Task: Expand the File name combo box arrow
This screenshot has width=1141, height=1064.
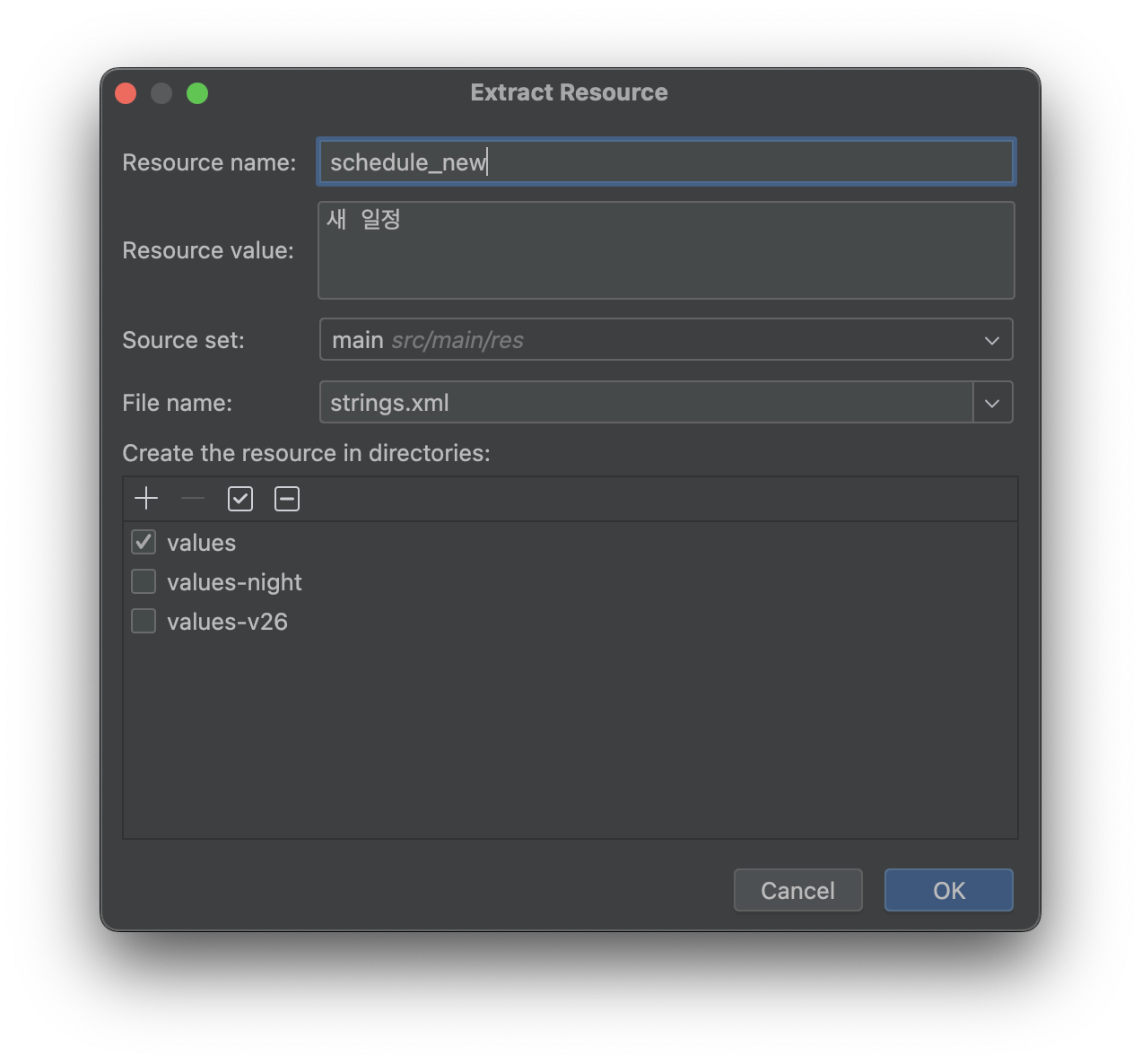Action: coord(993,403)
